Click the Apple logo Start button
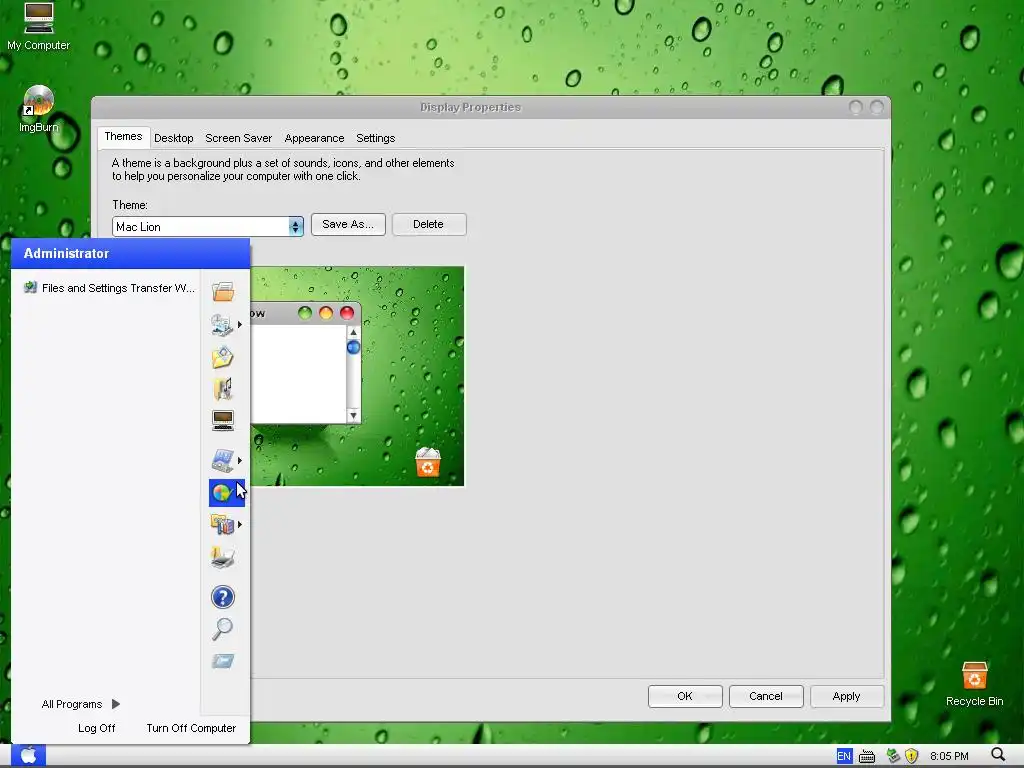This screenshot has height=768, width=1024. [28, 756]
